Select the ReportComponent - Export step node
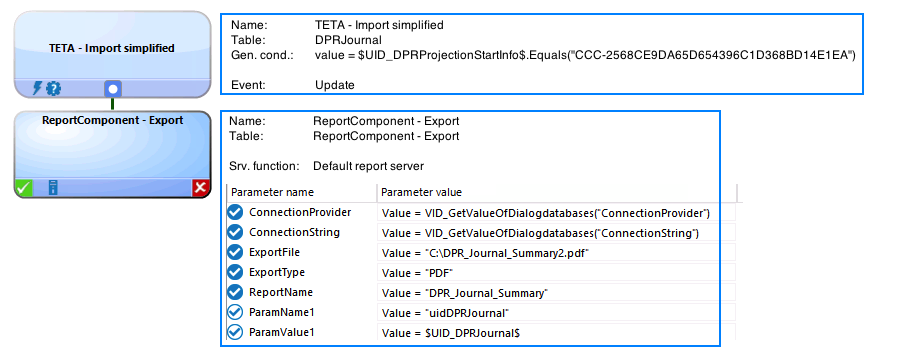 [x=112, y=154]
